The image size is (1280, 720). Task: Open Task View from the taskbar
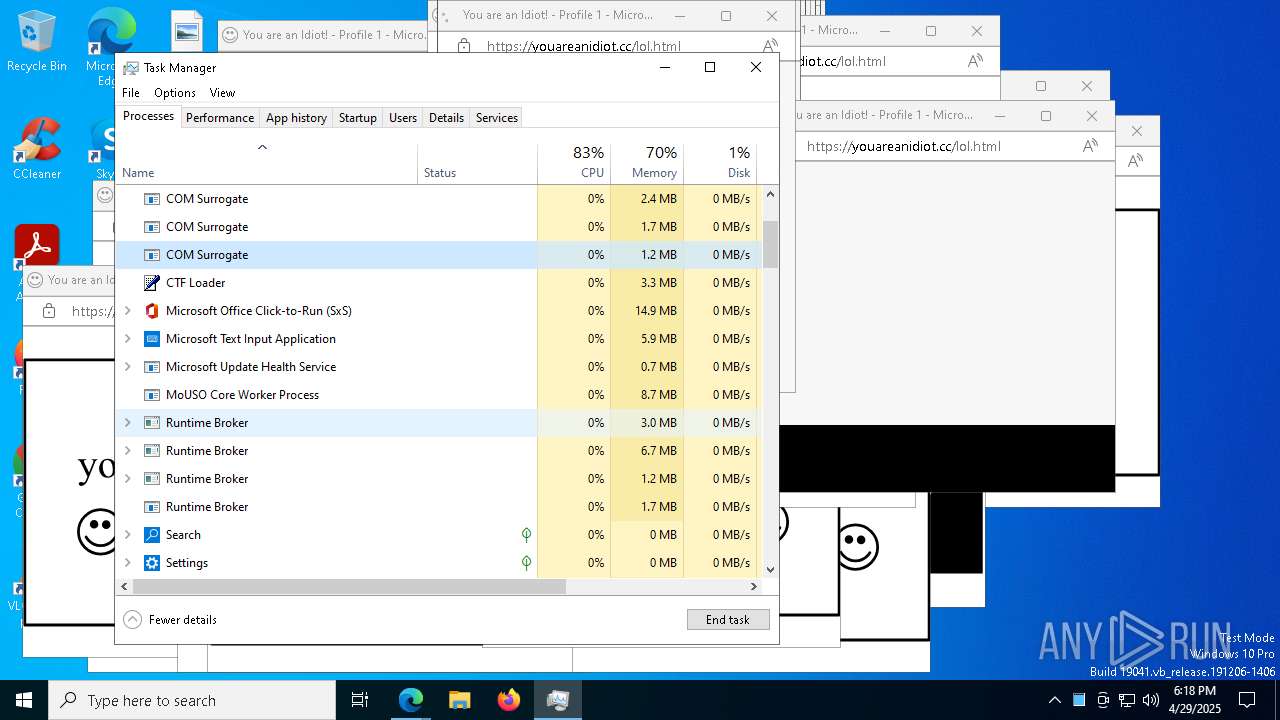360,700
